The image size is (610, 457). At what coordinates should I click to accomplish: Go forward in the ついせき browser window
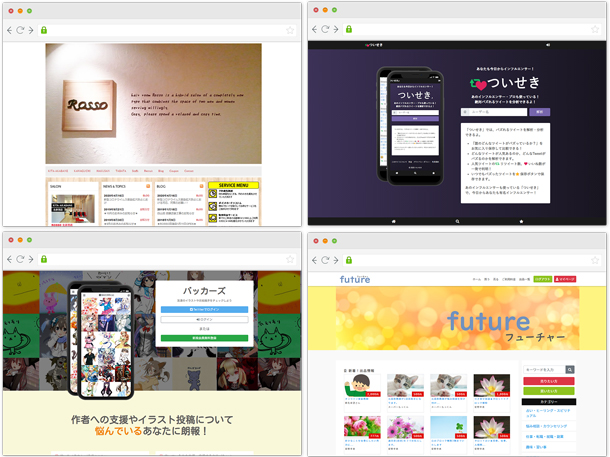pos(336,29)
